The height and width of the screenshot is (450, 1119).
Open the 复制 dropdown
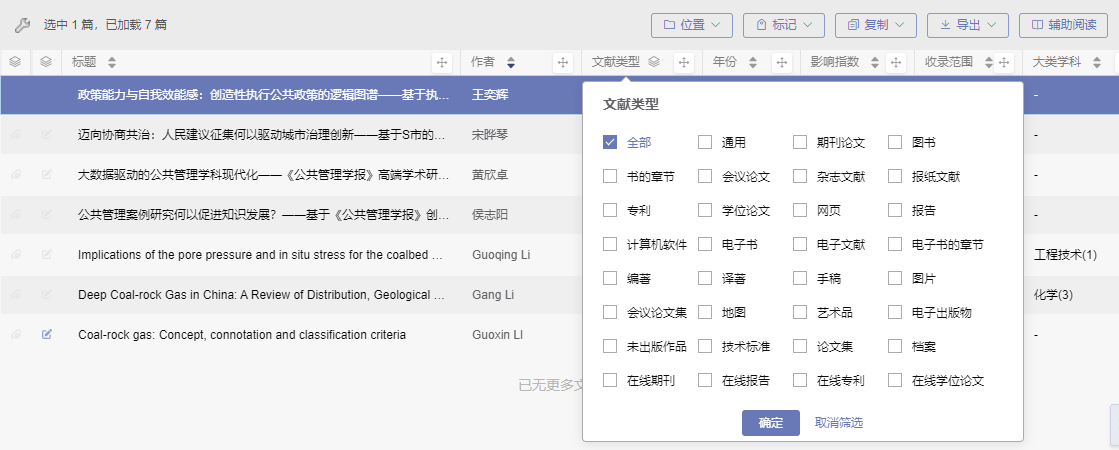click(876, 25)
